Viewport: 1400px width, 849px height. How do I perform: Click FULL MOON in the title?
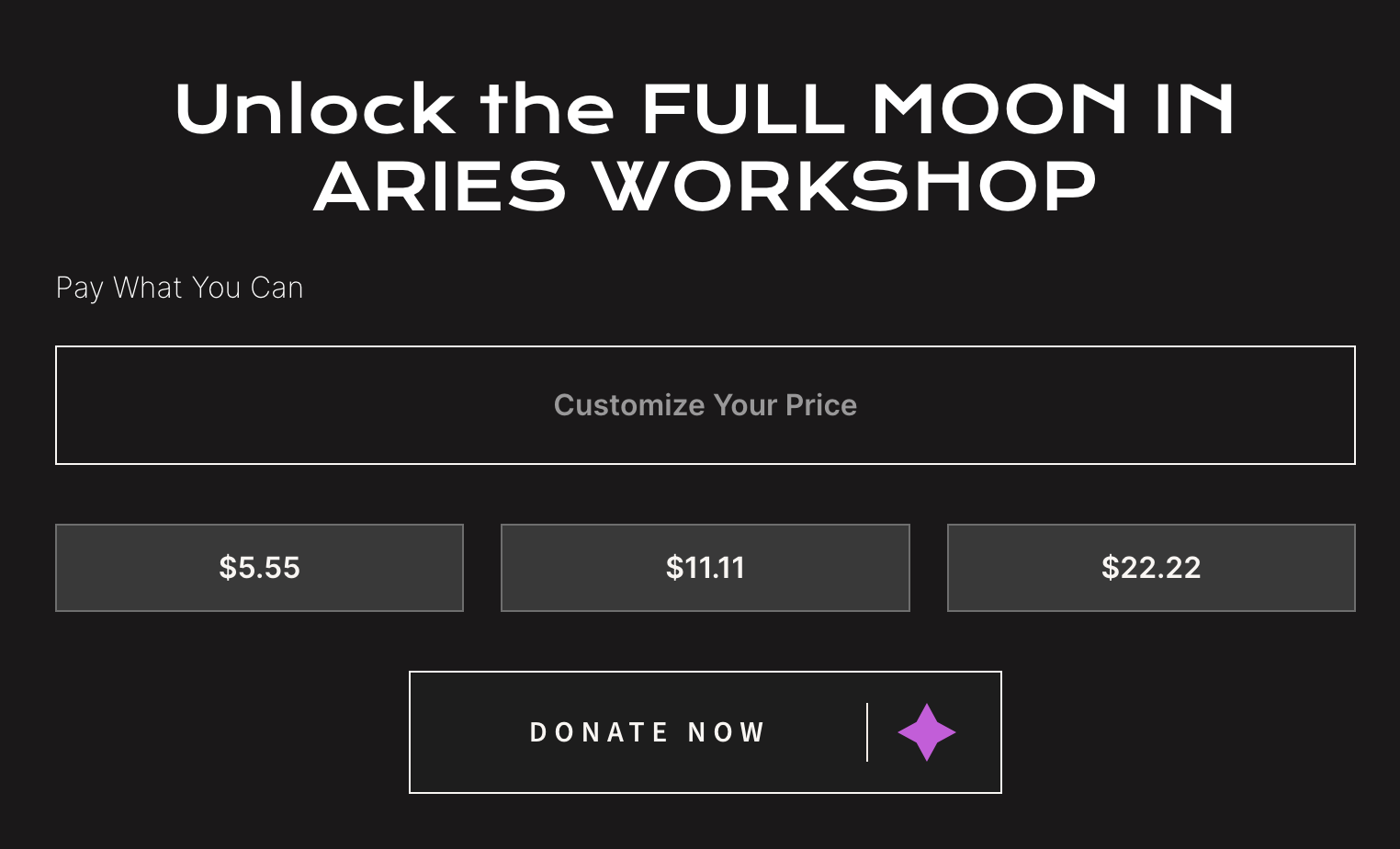(884, 109)
